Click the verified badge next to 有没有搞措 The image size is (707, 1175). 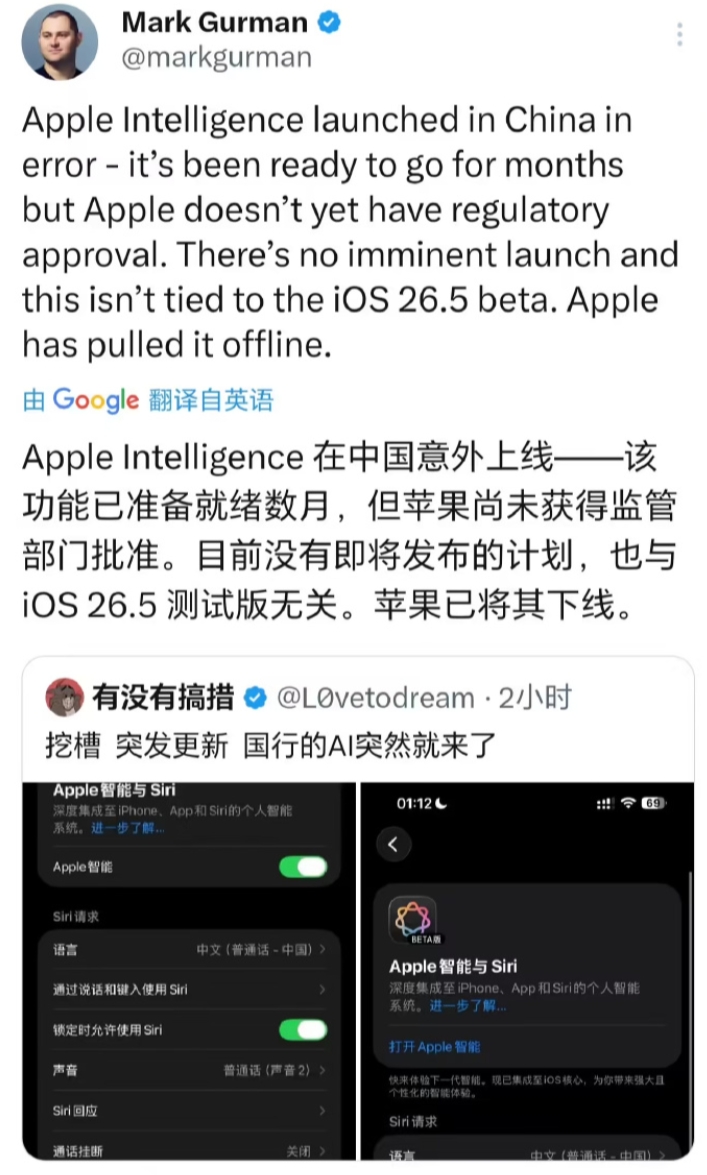click(256, 698)
